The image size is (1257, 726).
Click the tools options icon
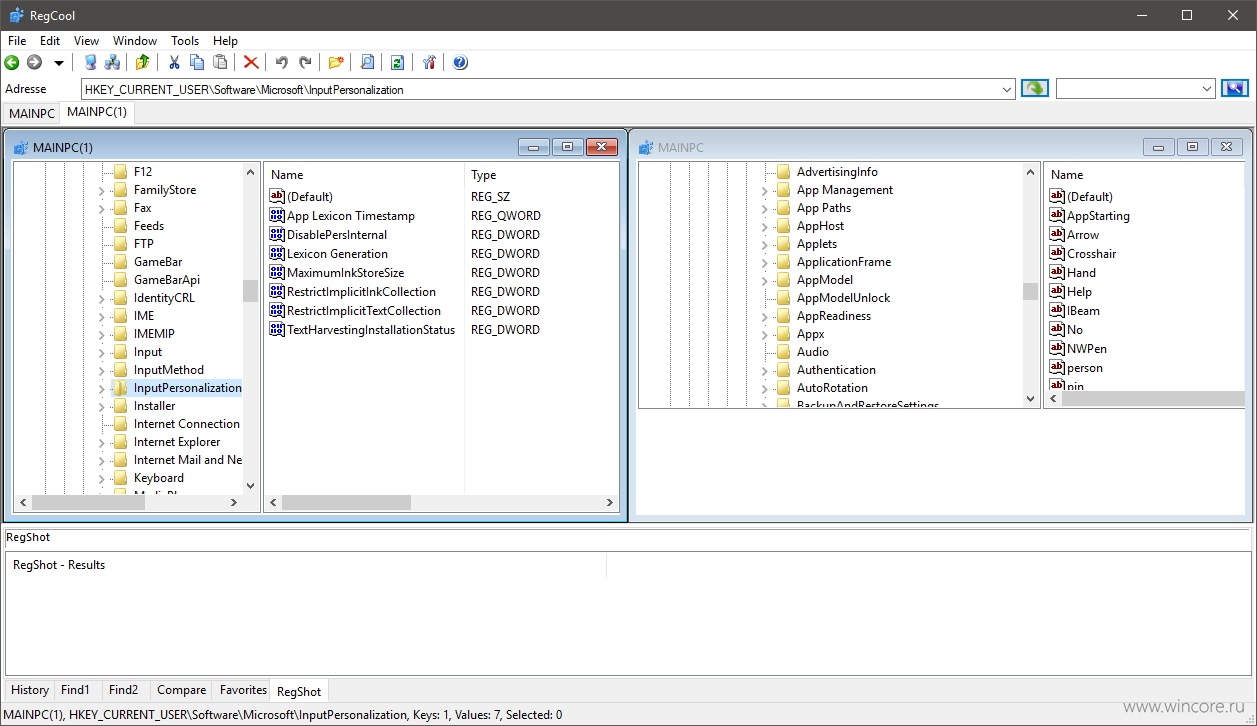pyautogui.click(x=429, y=63)
